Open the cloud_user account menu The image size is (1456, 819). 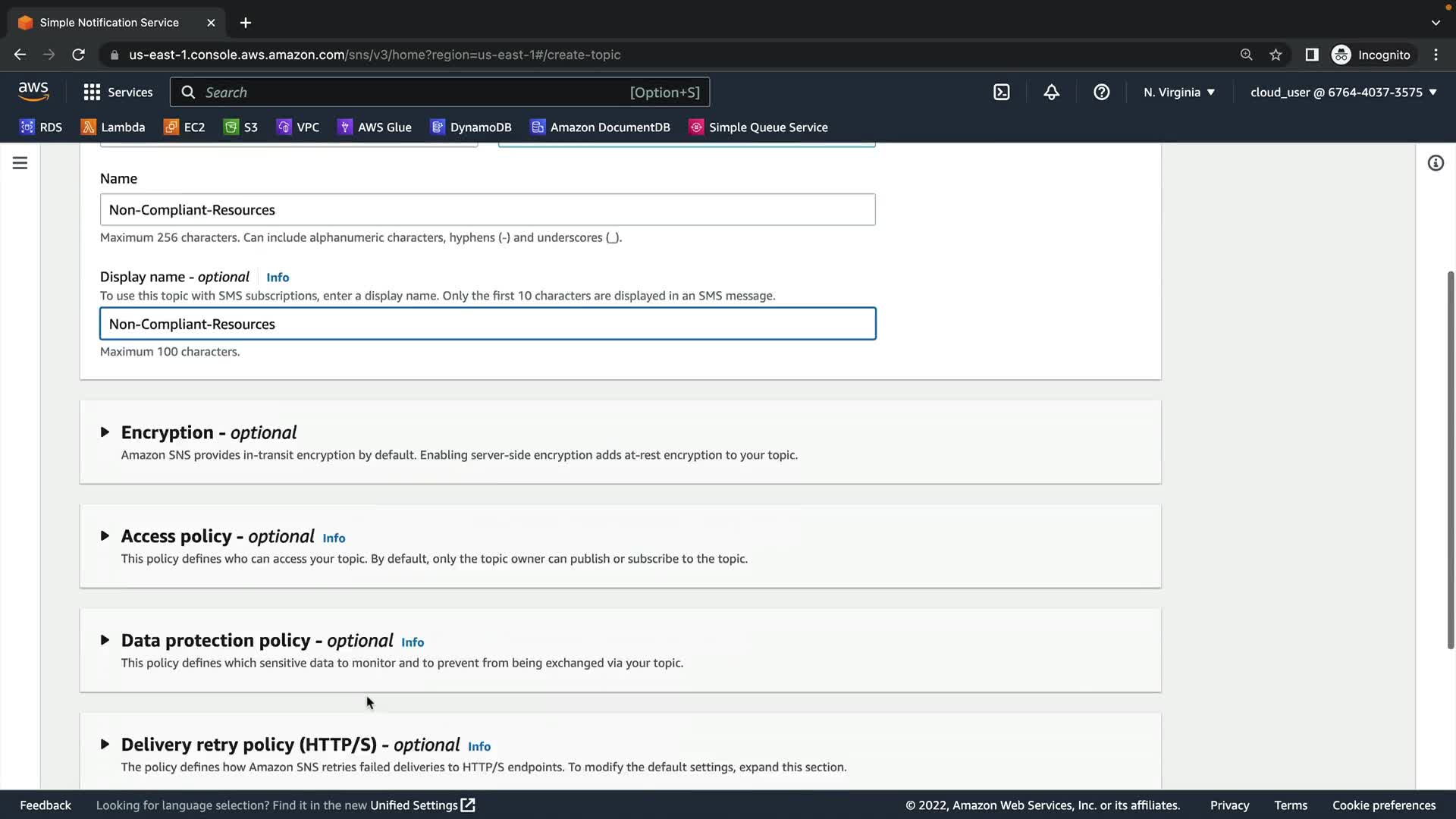click(1343, 93)
